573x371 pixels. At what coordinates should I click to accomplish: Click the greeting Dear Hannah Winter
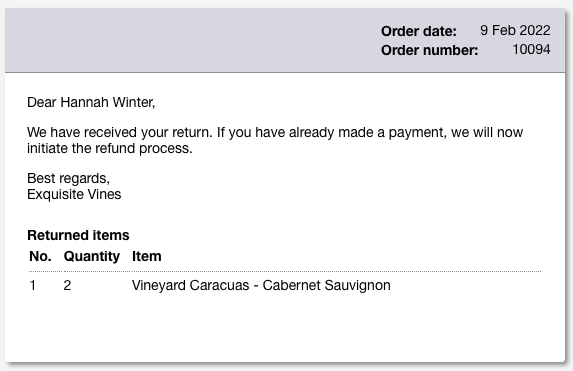pos(91,102)
